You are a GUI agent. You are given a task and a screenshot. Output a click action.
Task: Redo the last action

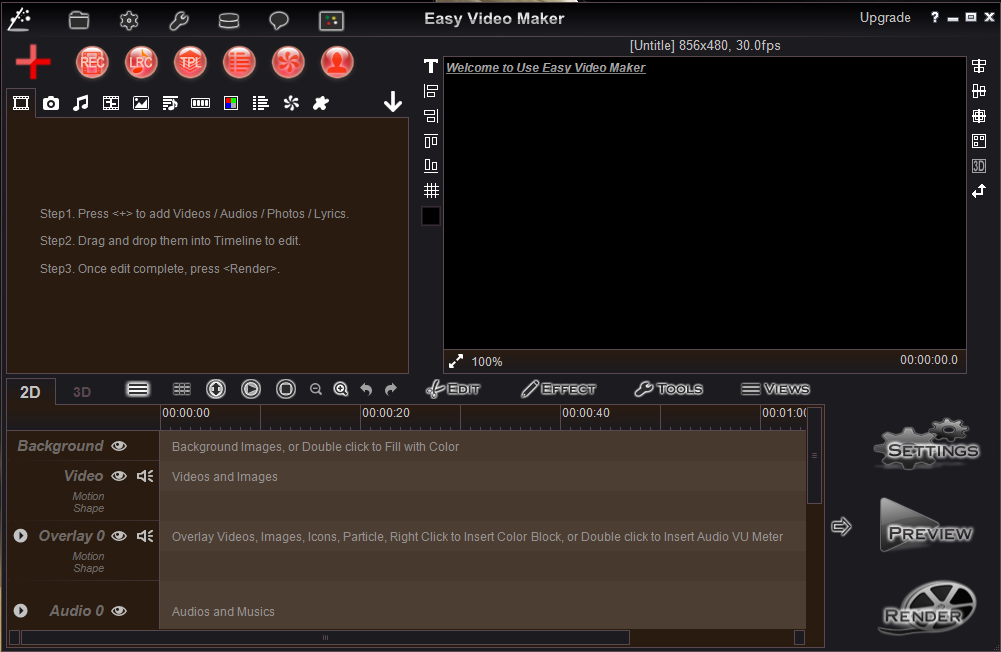pos(391,389)
